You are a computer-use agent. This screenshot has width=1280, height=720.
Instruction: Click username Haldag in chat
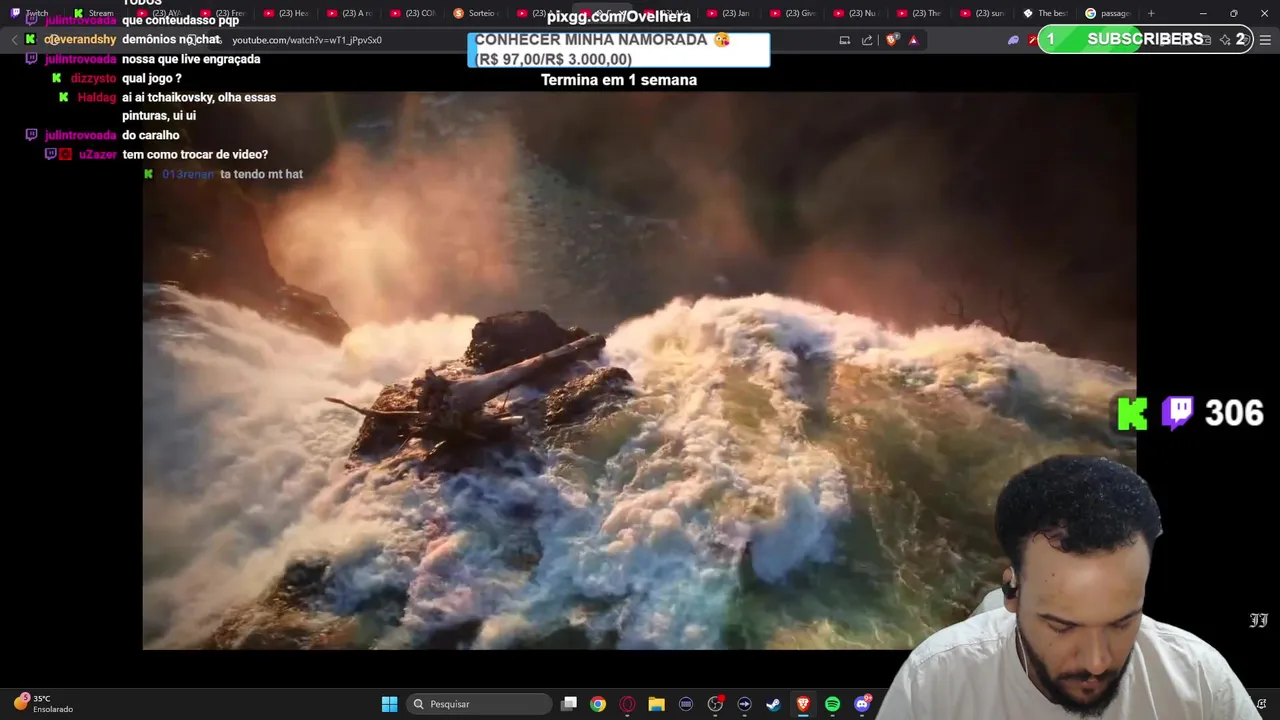pyautogui.click(x=97, y=97)
